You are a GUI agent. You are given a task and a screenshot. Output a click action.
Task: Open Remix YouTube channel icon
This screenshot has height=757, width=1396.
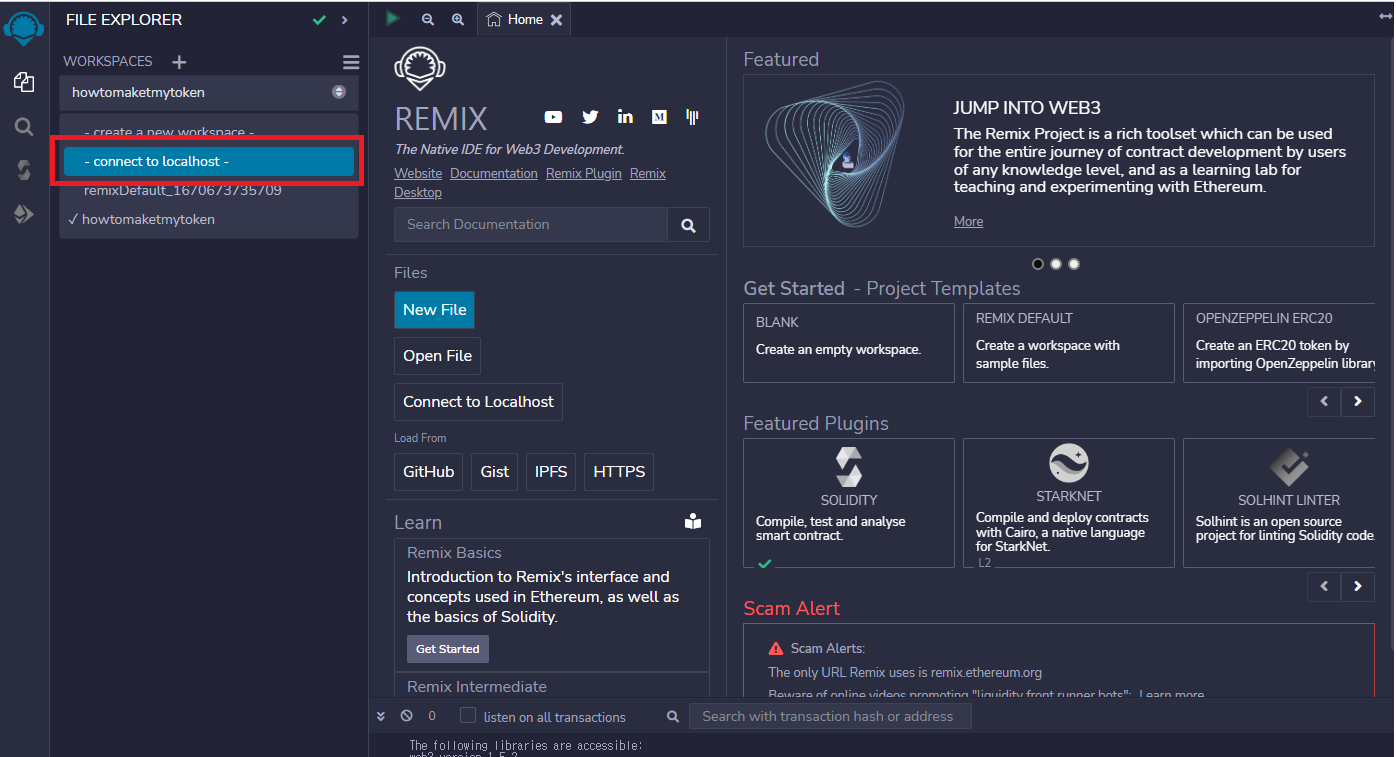[x=553, y=117]
